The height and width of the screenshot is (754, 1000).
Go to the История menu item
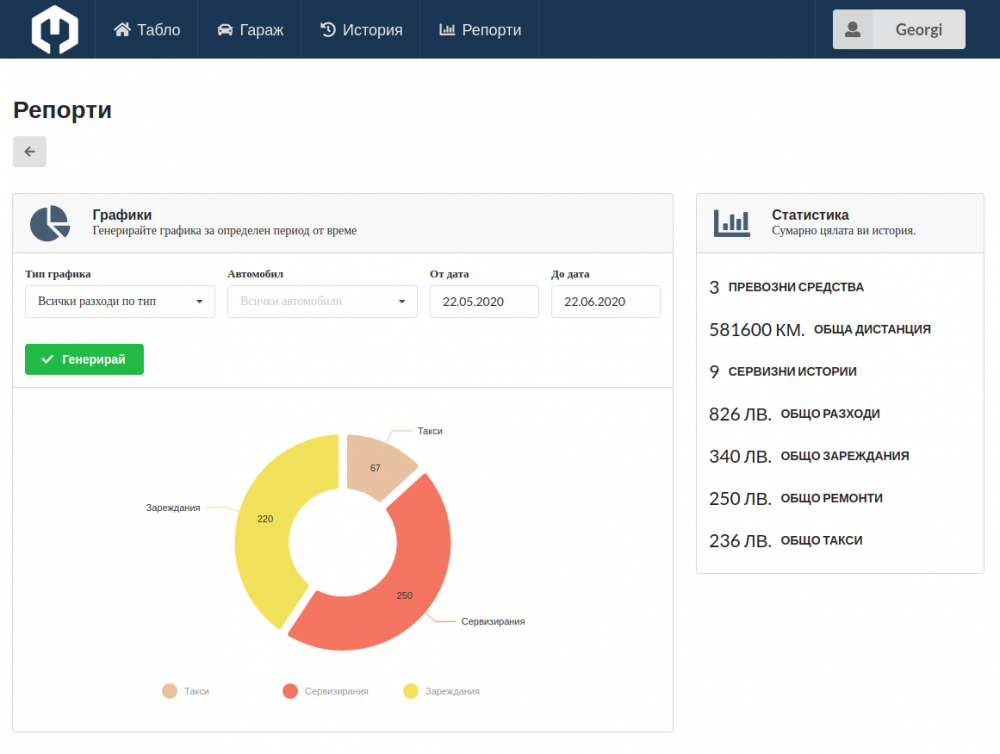pyautogui.click(x=361, y=30)
